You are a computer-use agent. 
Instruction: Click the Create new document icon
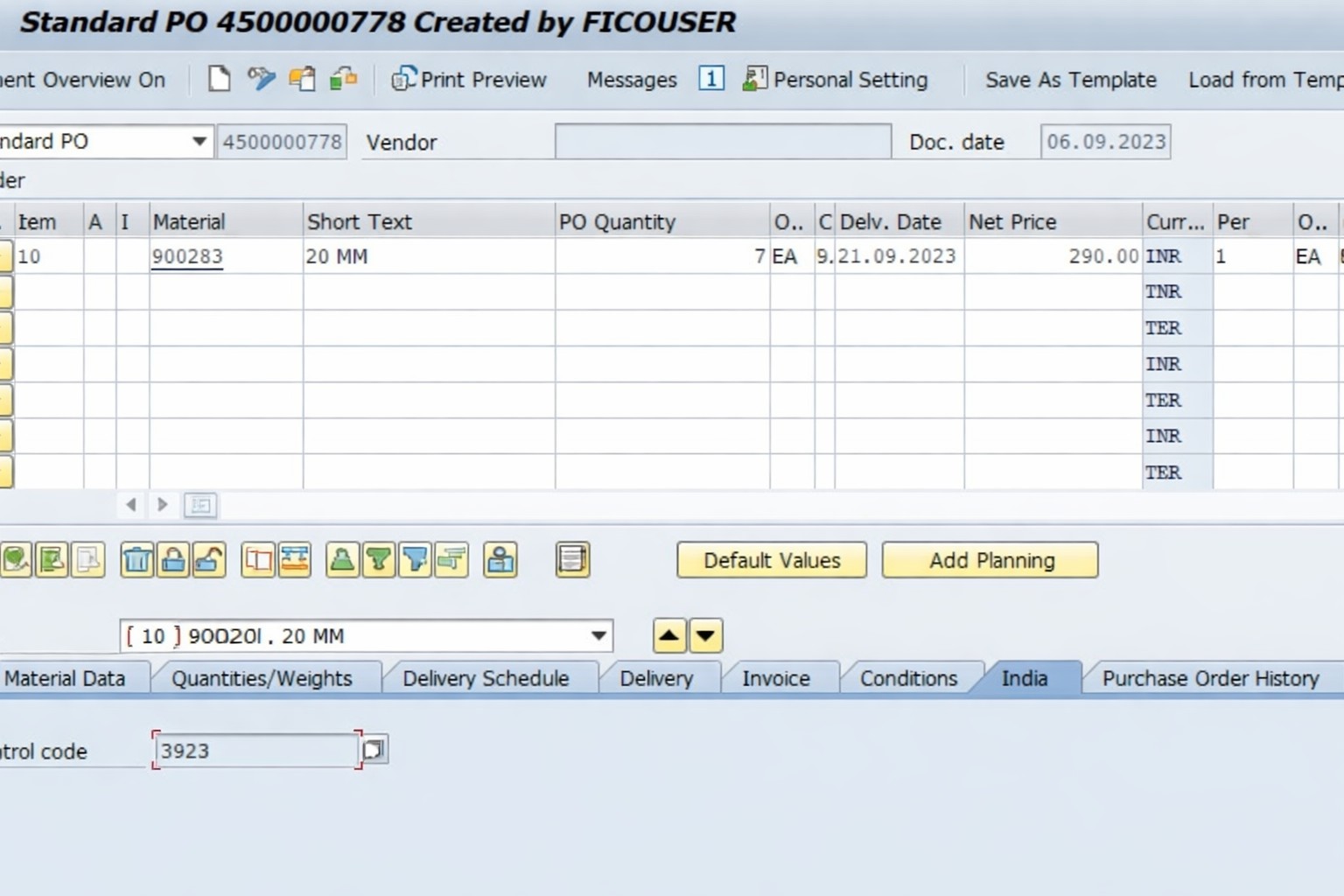(219, 79)
